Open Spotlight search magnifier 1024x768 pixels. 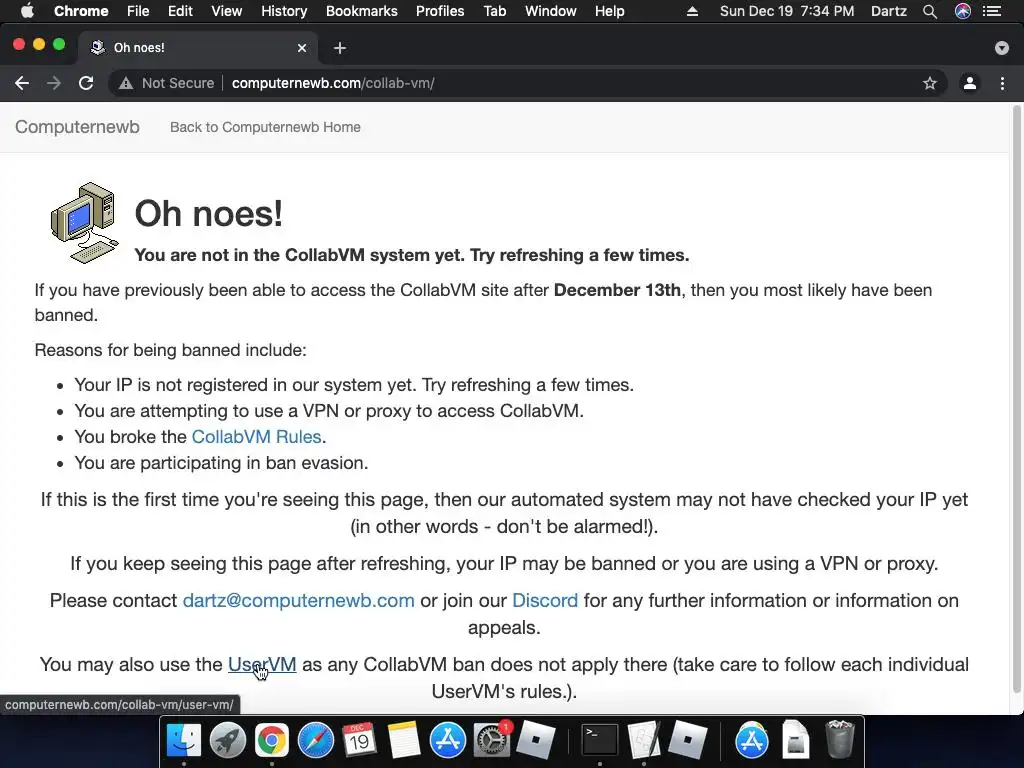click(x=930, y=11)
